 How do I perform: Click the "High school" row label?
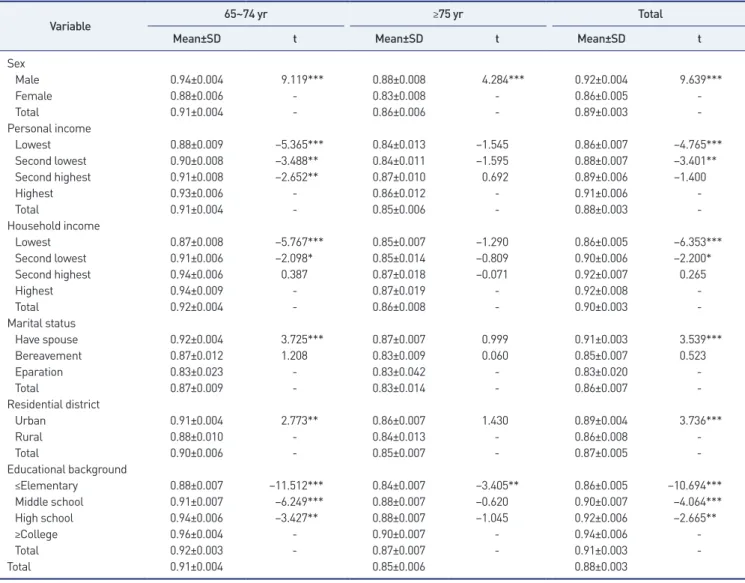click(x=44, y=518)
